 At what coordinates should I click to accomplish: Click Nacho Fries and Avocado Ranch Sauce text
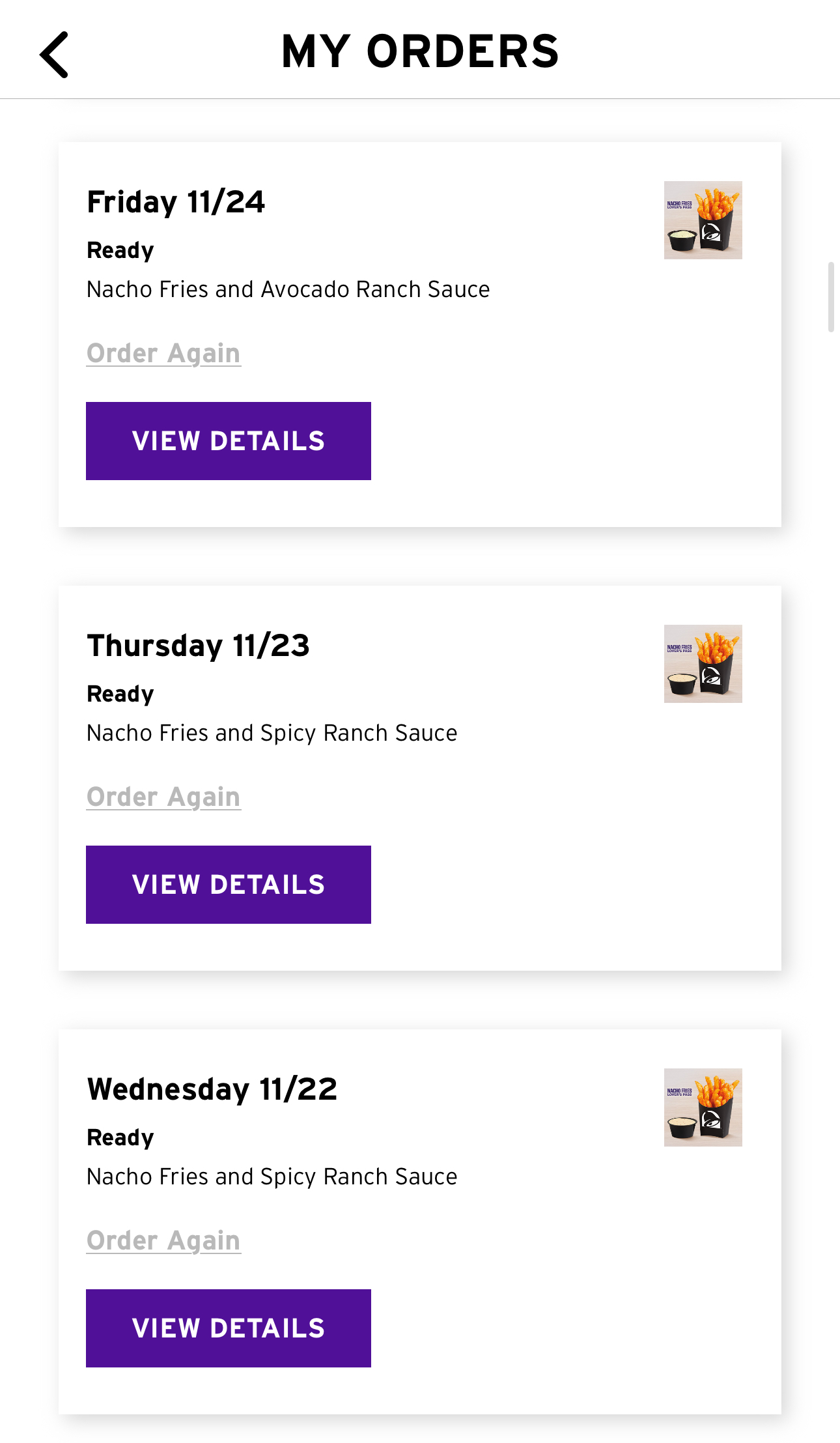click(x=288, y=289)
